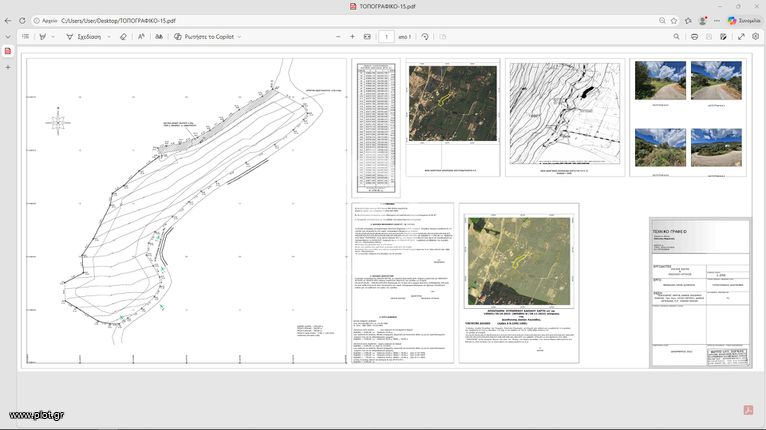This screenshot has height=430, width=766.
Task: Expand the Copilot dropdown arrow
Action: [x=239, y=37]
